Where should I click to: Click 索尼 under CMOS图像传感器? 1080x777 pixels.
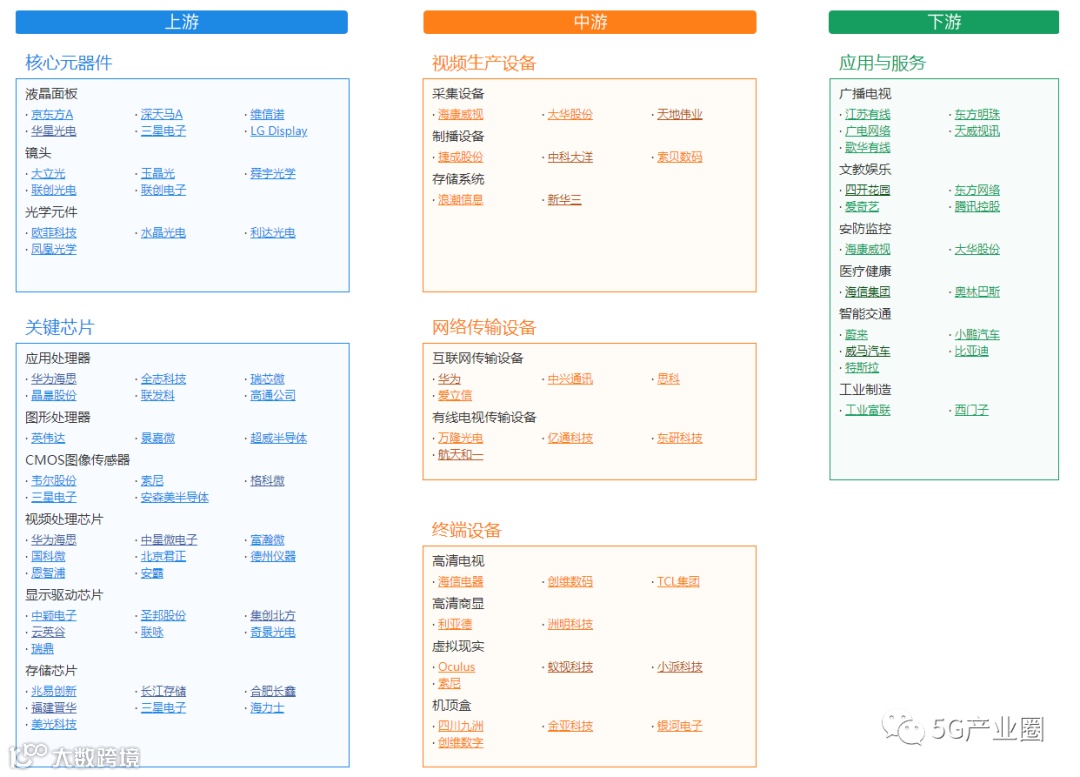pyautogui.click(x=152, y=481)
